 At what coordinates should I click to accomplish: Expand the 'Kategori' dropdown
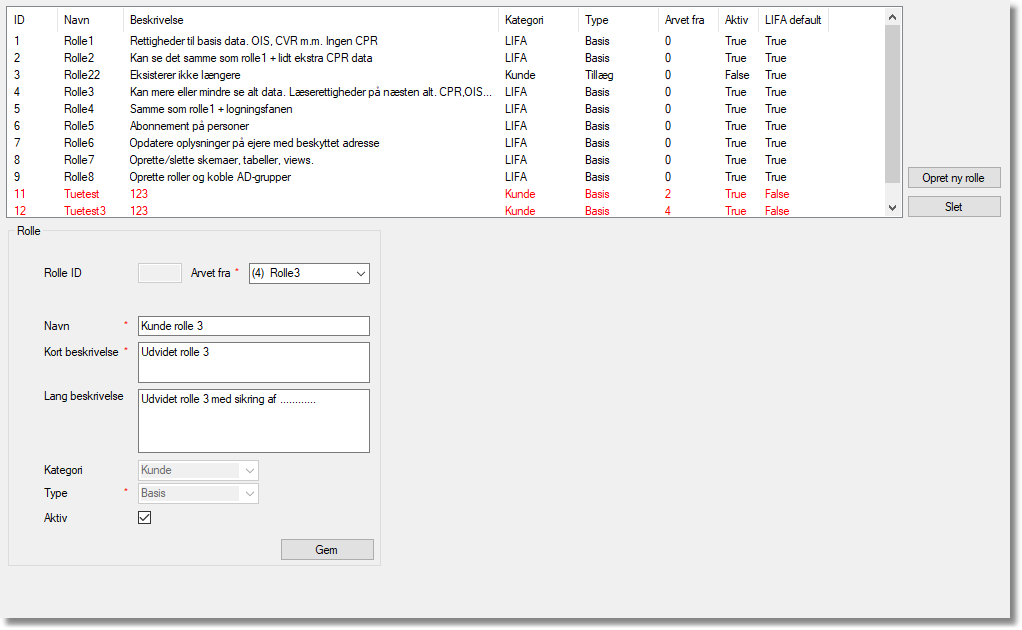click(198, 470)
